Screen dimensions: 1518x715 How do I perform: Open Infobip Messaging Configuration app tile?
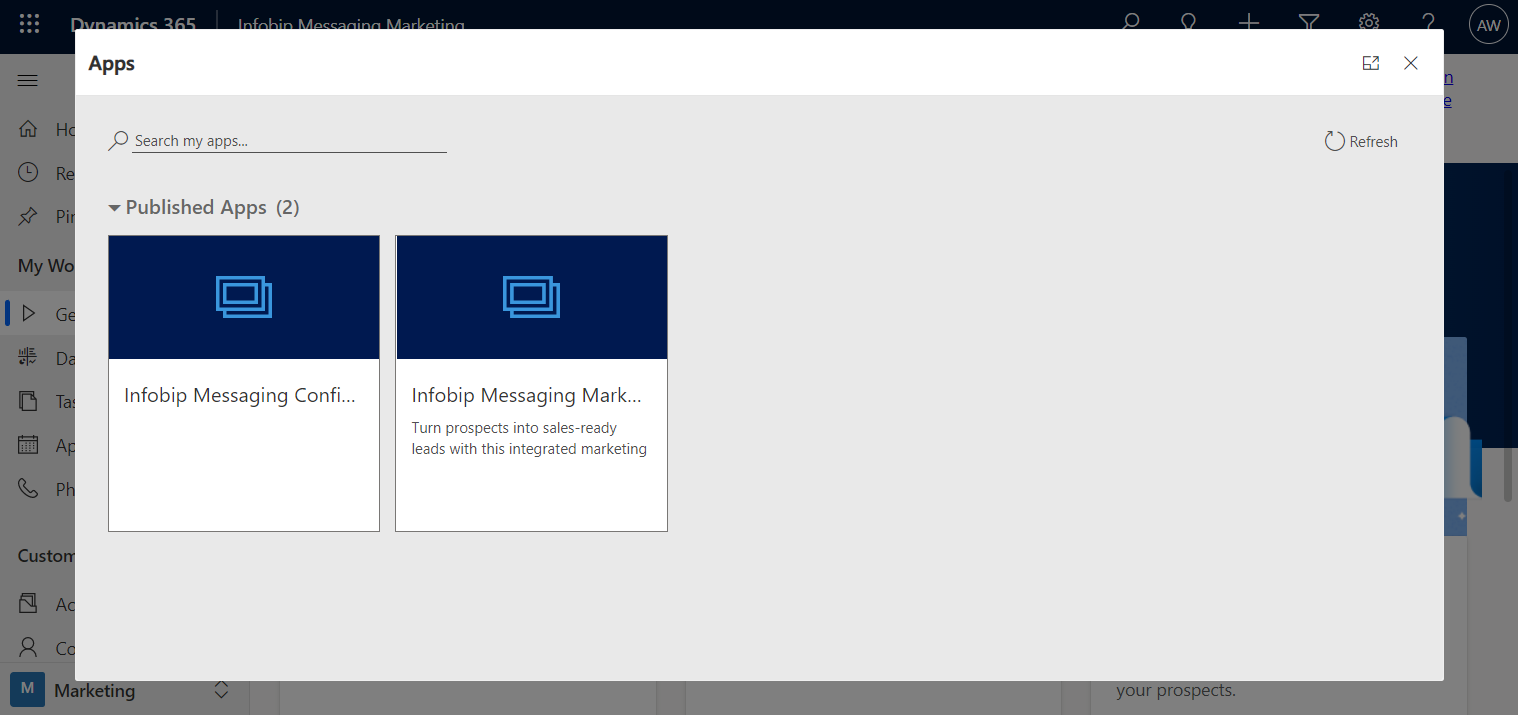pyautogui.click(x=244, y=383)
